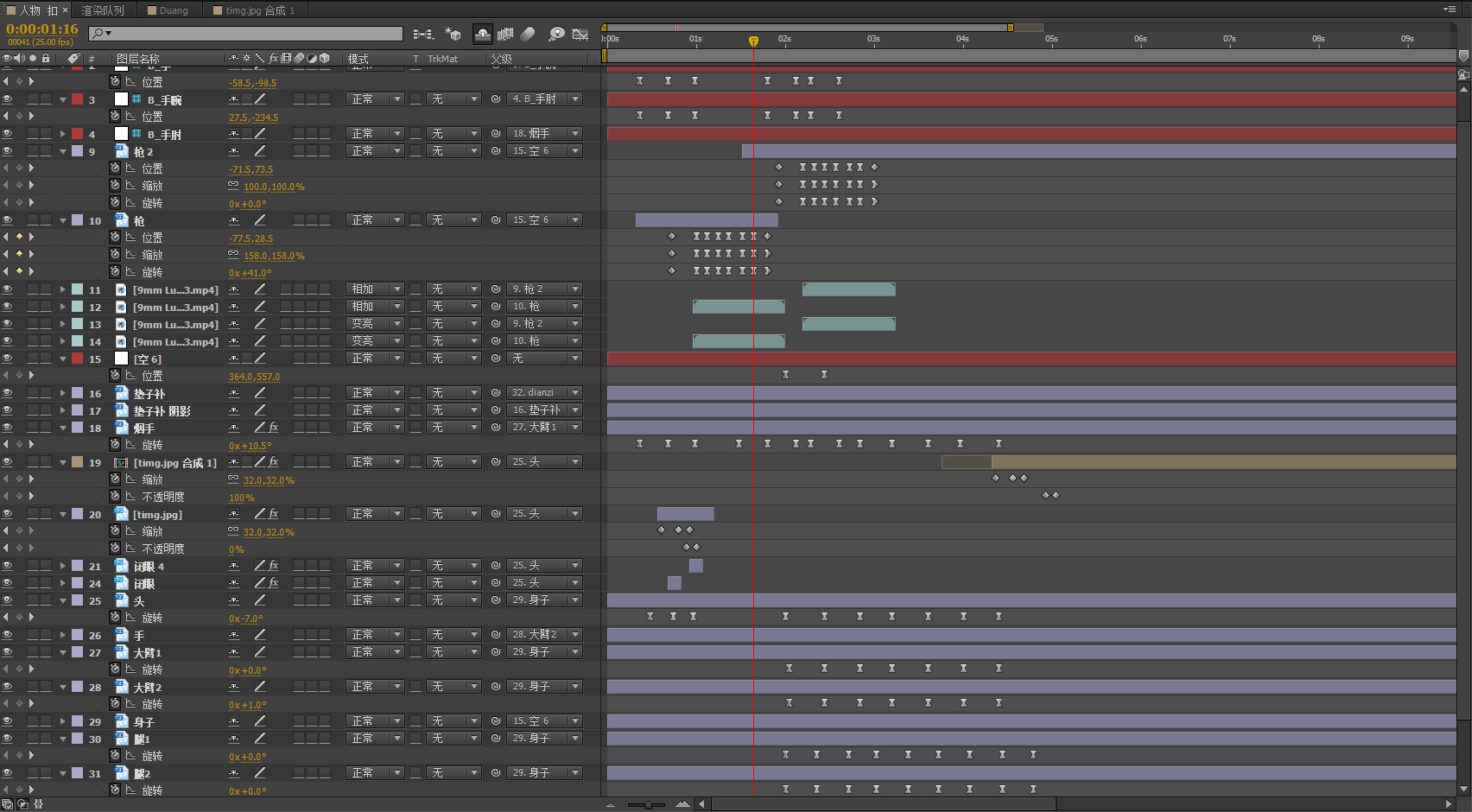Click the 图层名称 column header

(x=138, y=59)
